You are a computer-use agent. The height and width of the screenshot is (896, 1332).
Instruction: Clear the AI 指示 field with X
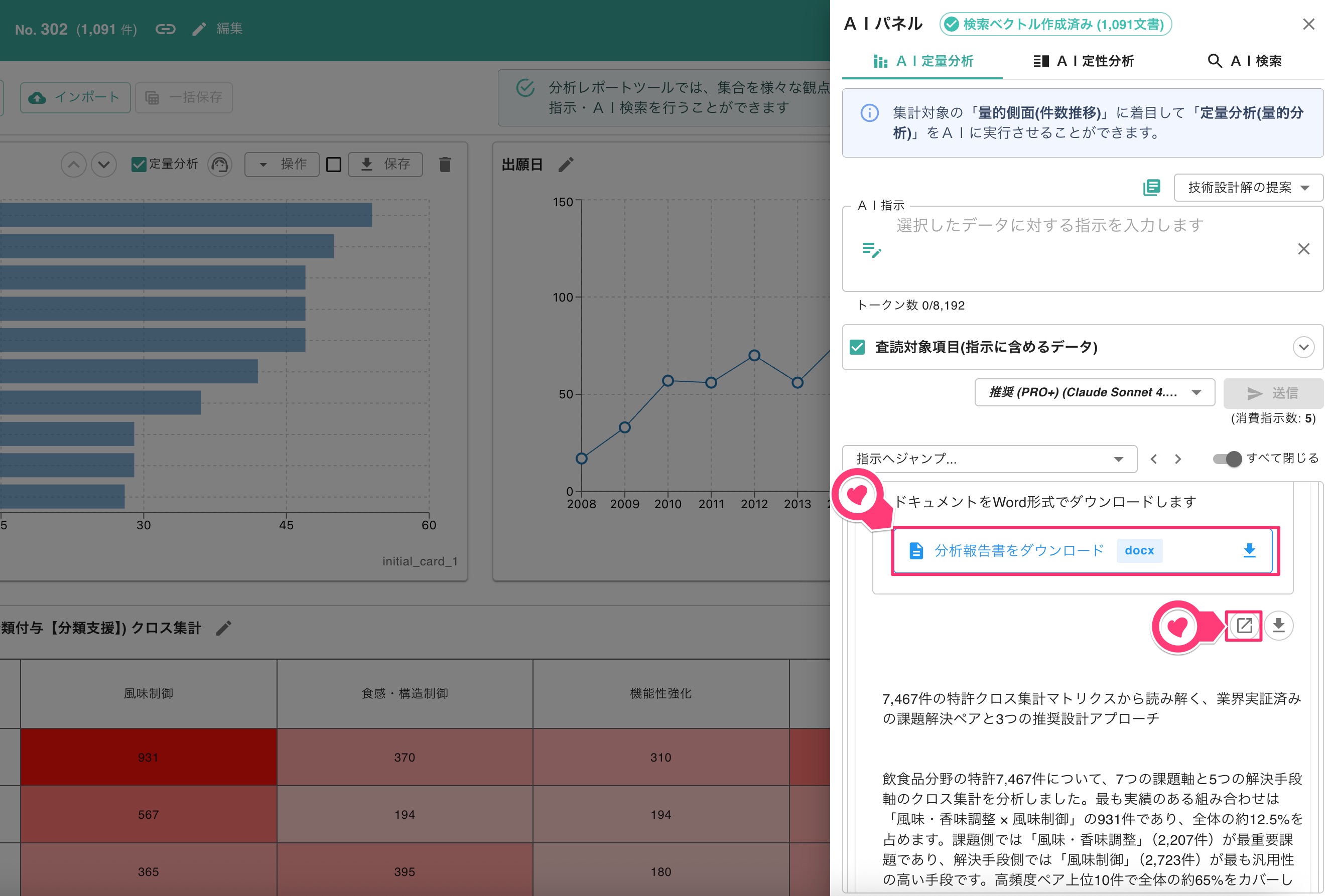pyautogui.click(x=1303, y=249)
